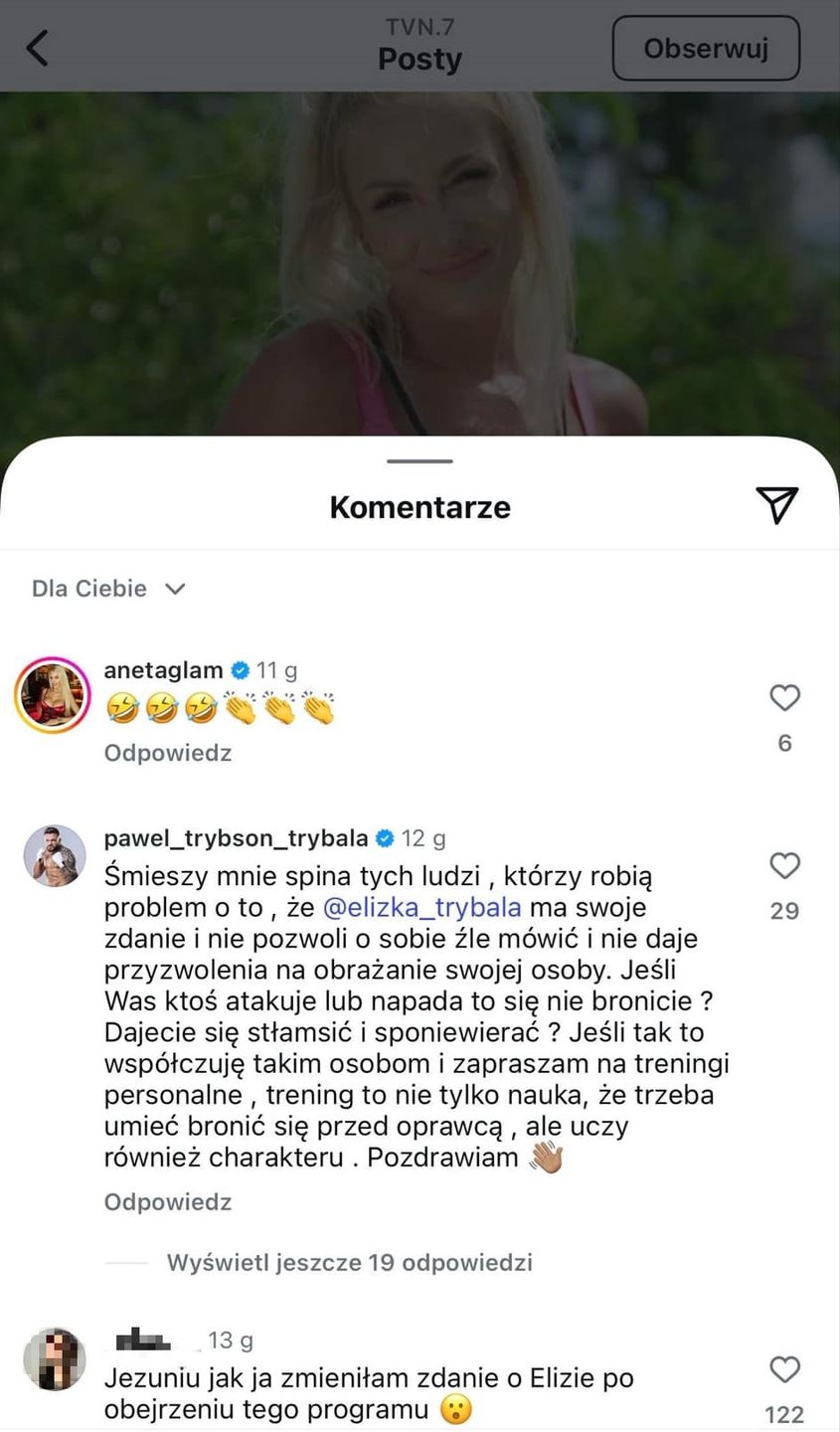The image size is (840, 1432).
Task: Share comments via paper plane icon
Action: coord(776,505)
